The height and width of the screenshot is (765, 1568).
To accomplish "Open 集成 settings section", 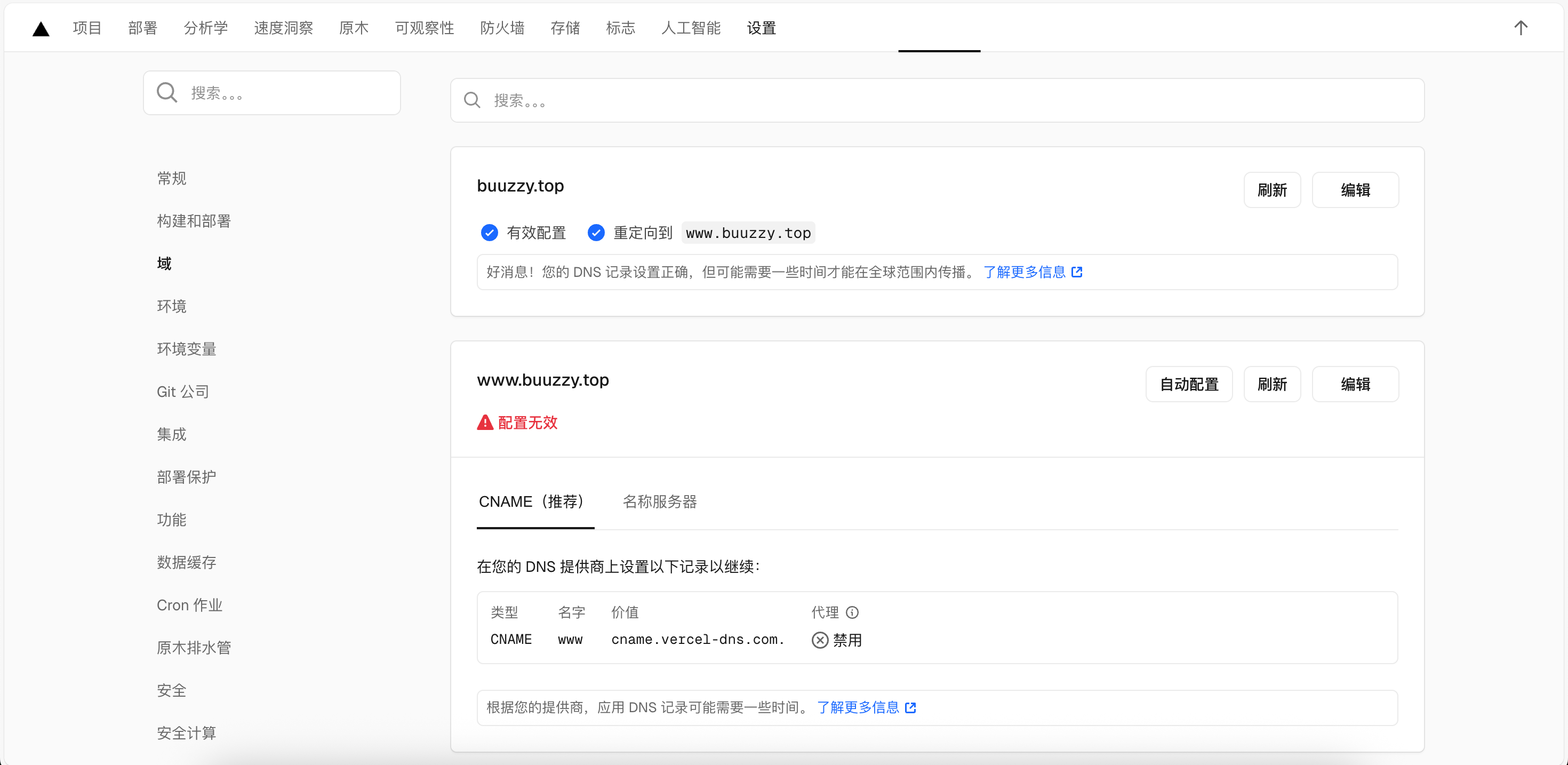I will pyautogui.click(x=172, y=434).
